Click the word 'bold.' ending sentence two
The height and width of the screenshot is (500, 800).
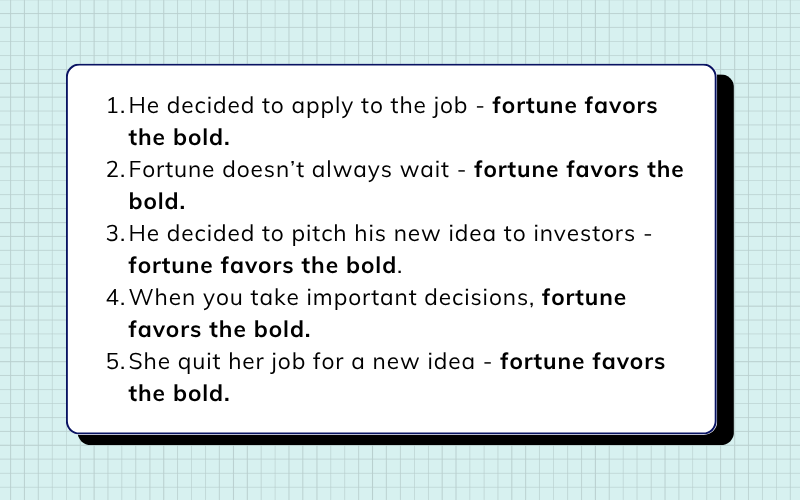pos(157,202)
